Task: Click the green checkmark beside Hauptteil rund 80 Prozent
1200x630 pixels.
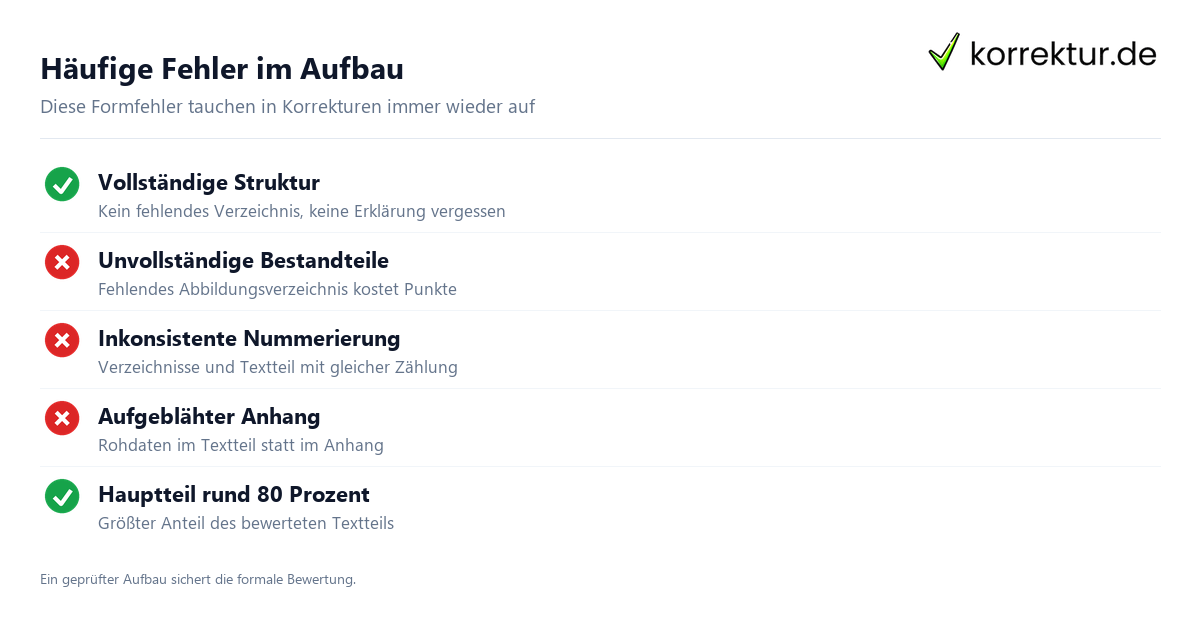Action: click(62, 496)
